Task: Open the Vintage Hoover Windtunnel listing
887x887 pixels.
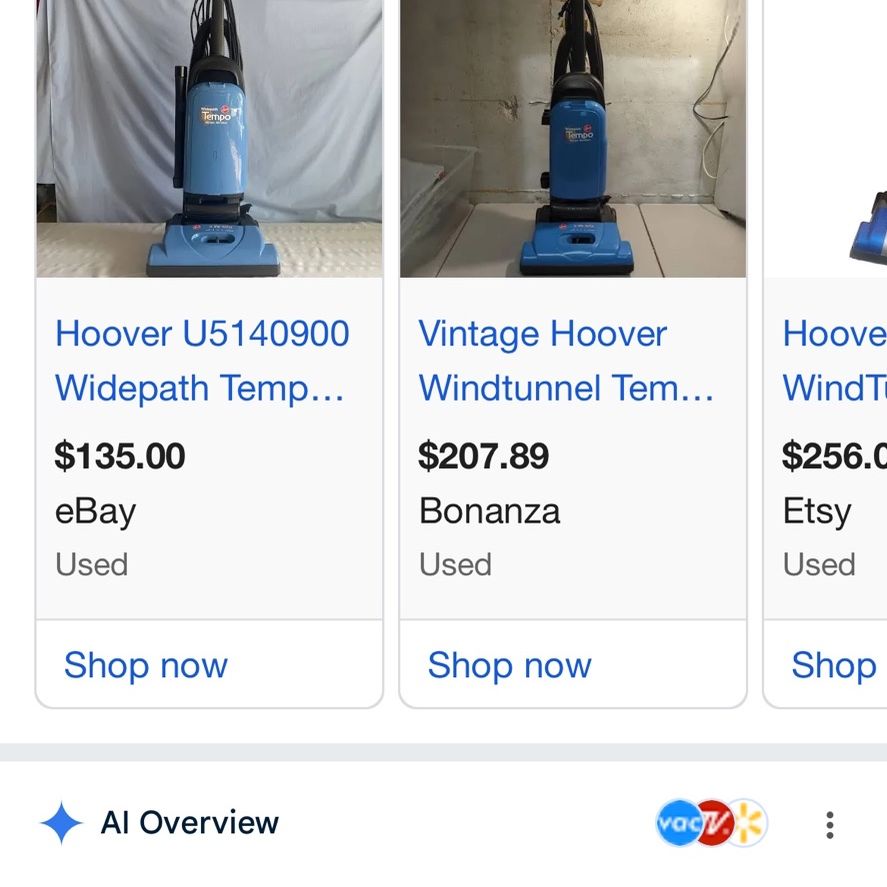Action: click(565, 360)
